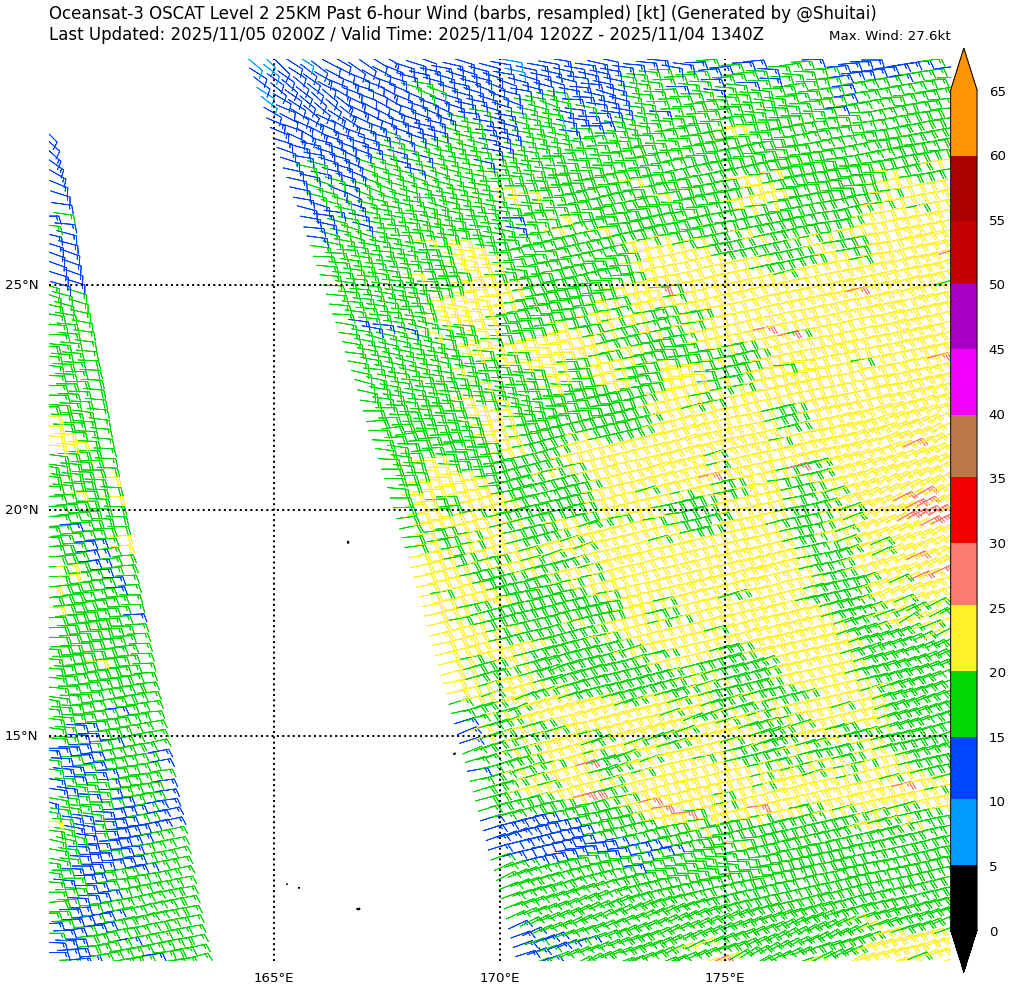This screenshot has width=1010, height=989.
Task: Click the 15°N and 165°E gridline intersection
Action: pos(274,736)
